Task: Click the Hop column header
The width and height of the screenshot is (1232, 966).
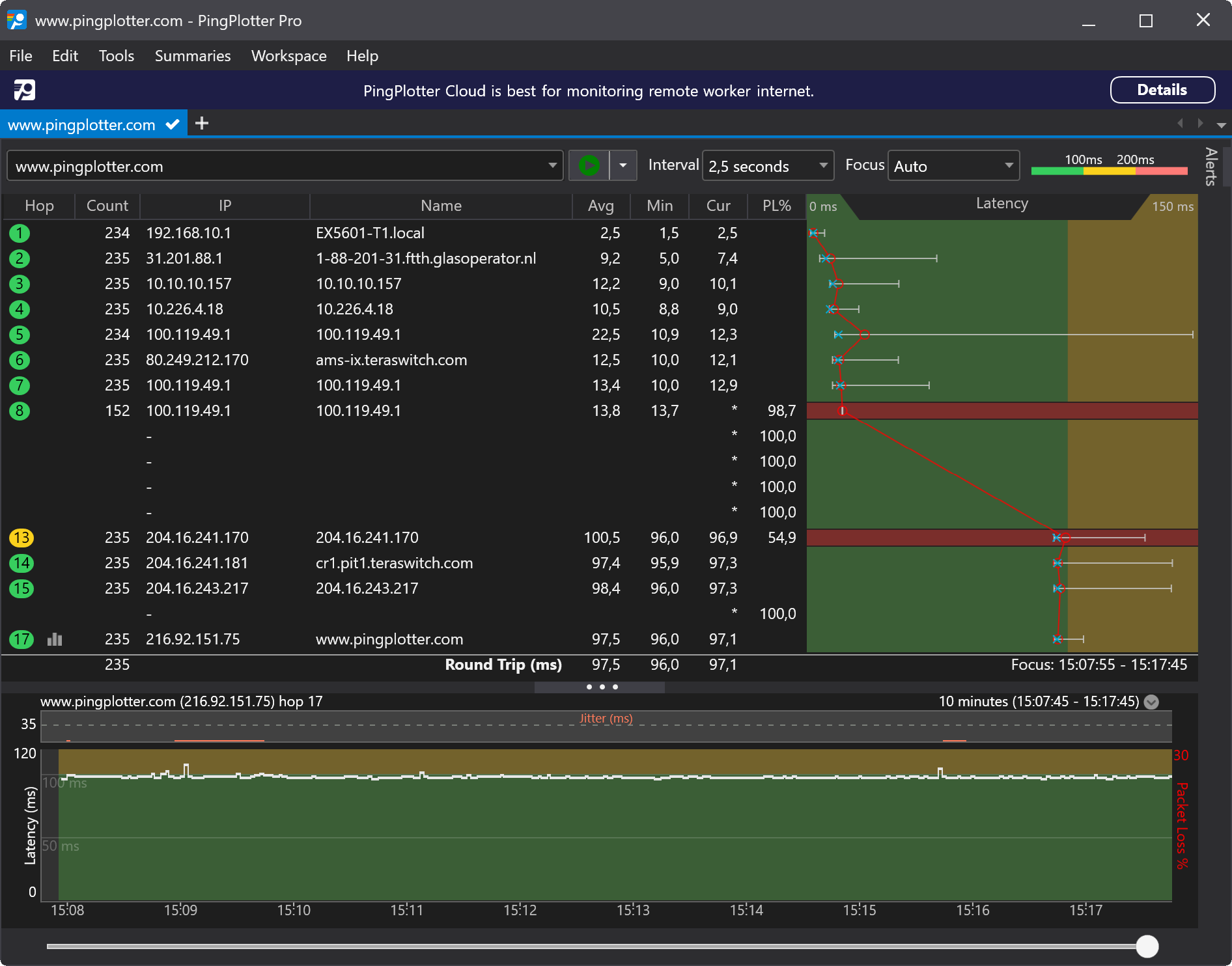Action: 39,206
